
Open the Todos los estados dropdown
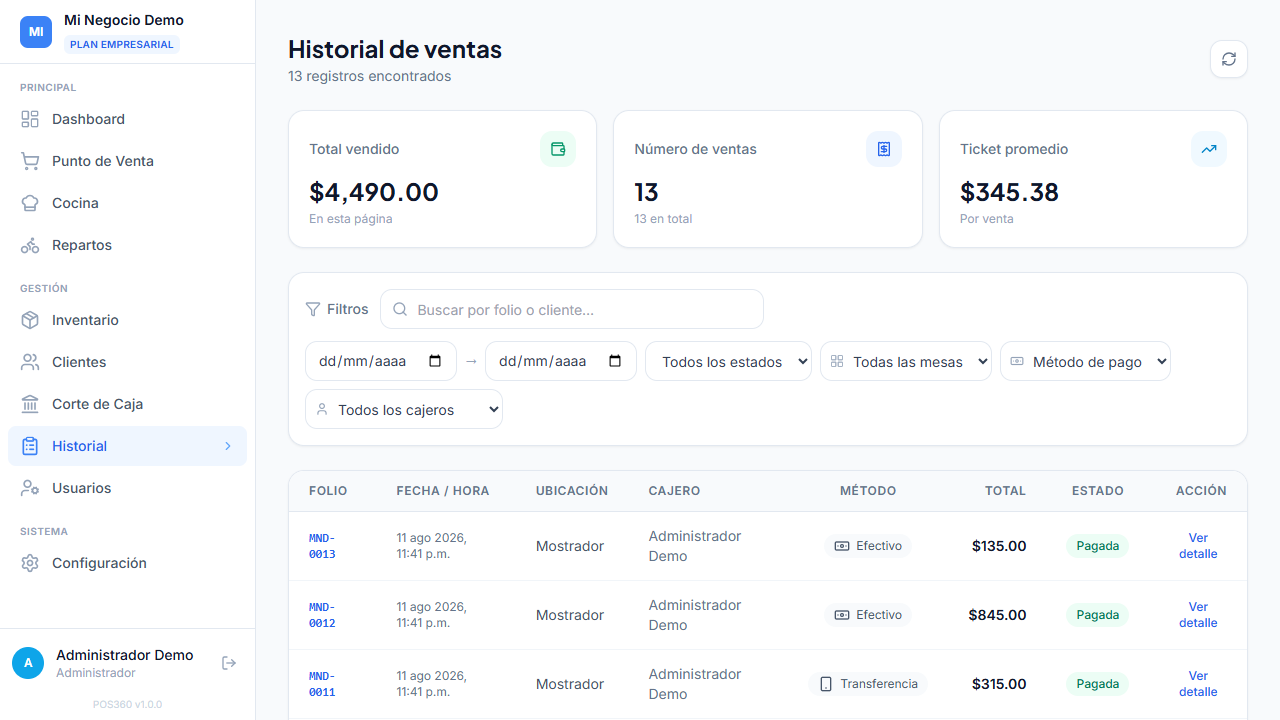(x=728, y=361)
